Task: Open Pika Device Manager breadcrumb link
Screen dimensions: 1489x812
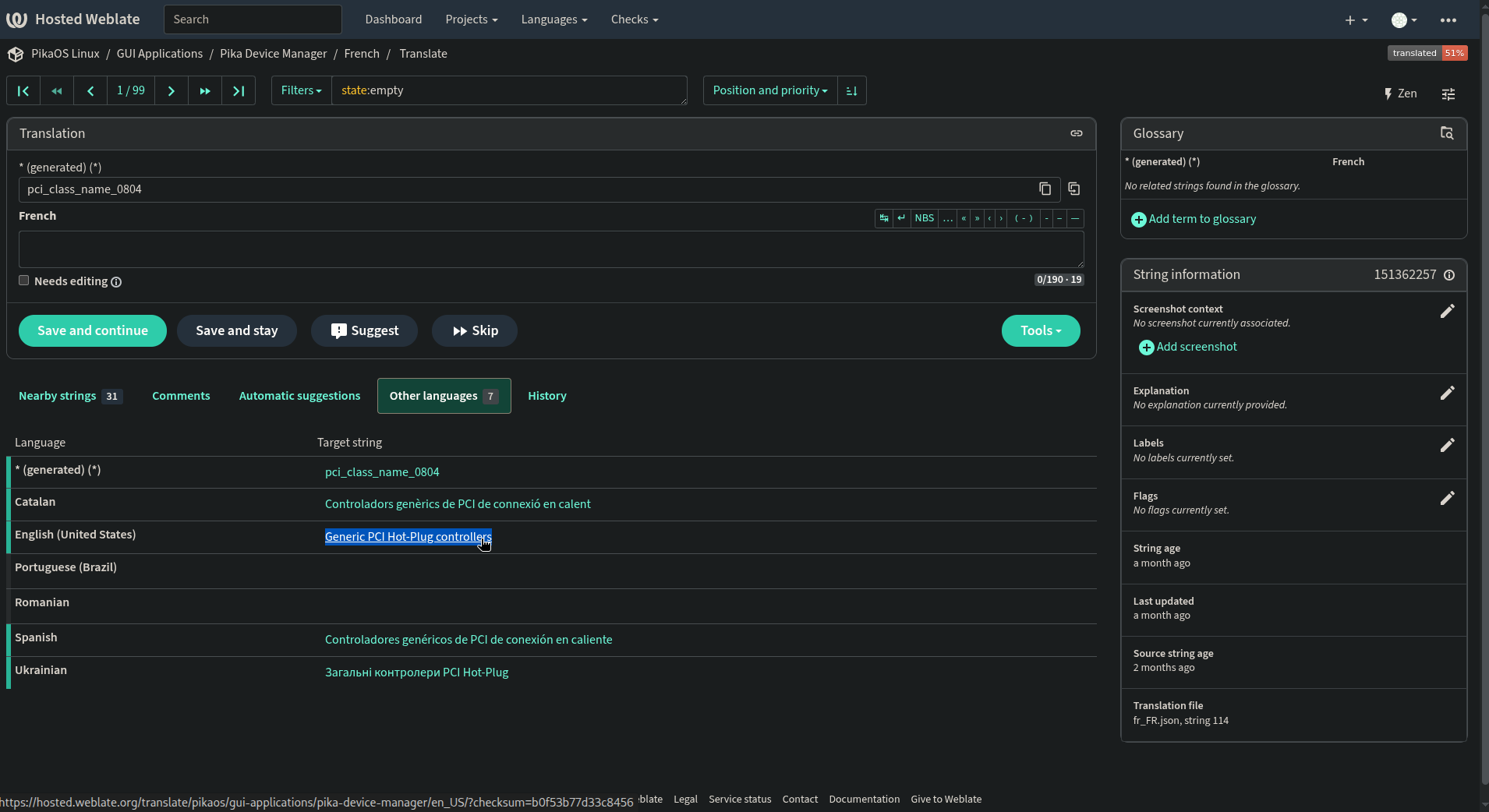Action: pyautogui.click(x=274, y=54)
